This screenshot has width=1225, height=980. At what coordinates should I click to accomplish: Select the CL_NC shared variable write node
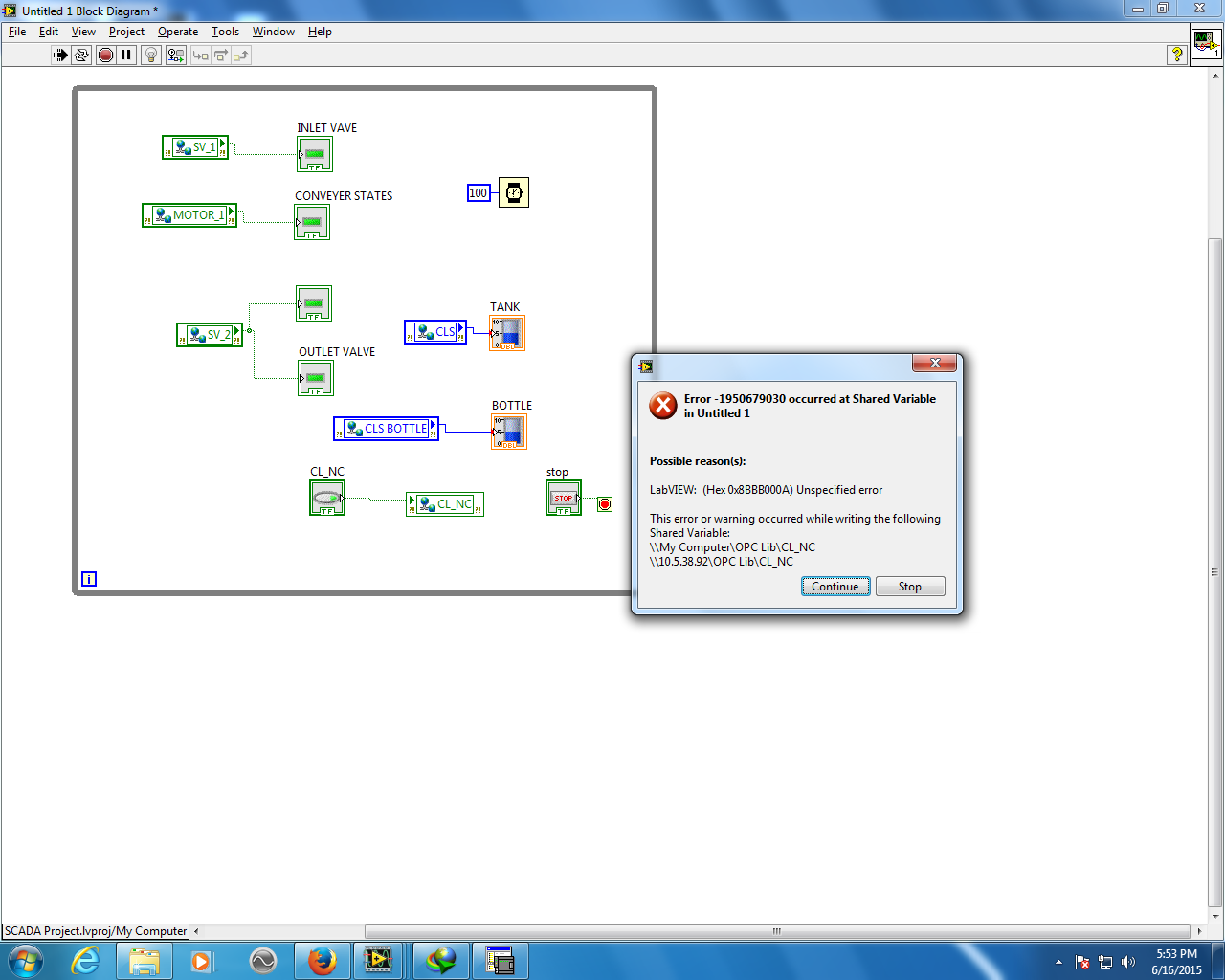click(445, 504)
